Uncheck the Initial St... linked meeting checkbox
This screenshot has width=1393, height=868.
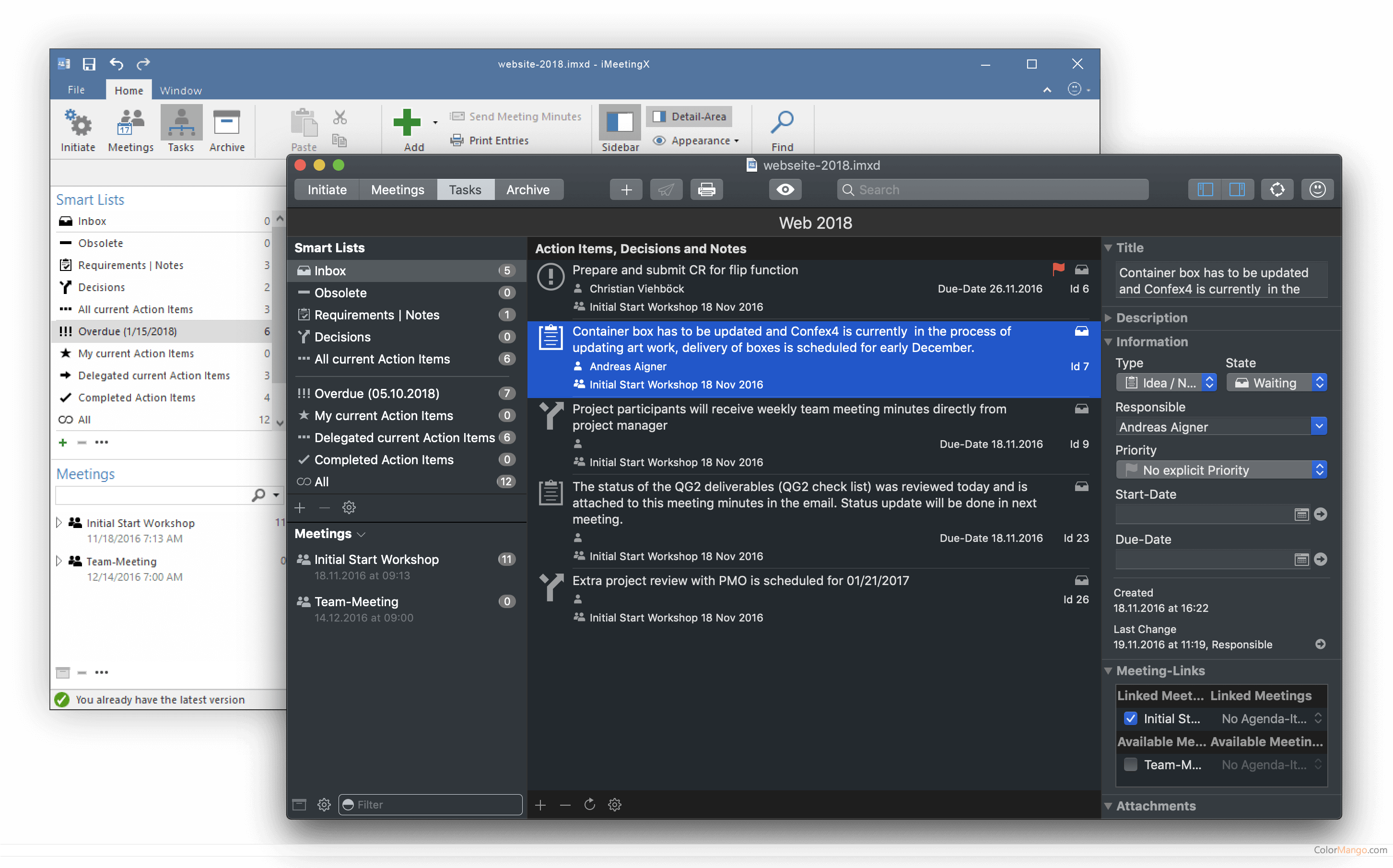(1130, 718)
